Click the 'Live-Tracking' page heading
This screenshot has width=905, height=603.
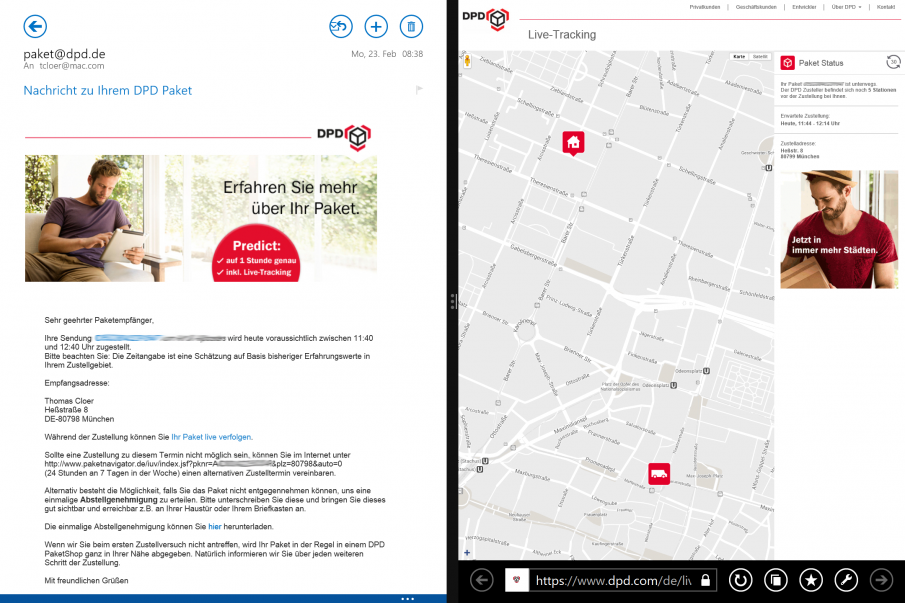(x=562, y=35)
